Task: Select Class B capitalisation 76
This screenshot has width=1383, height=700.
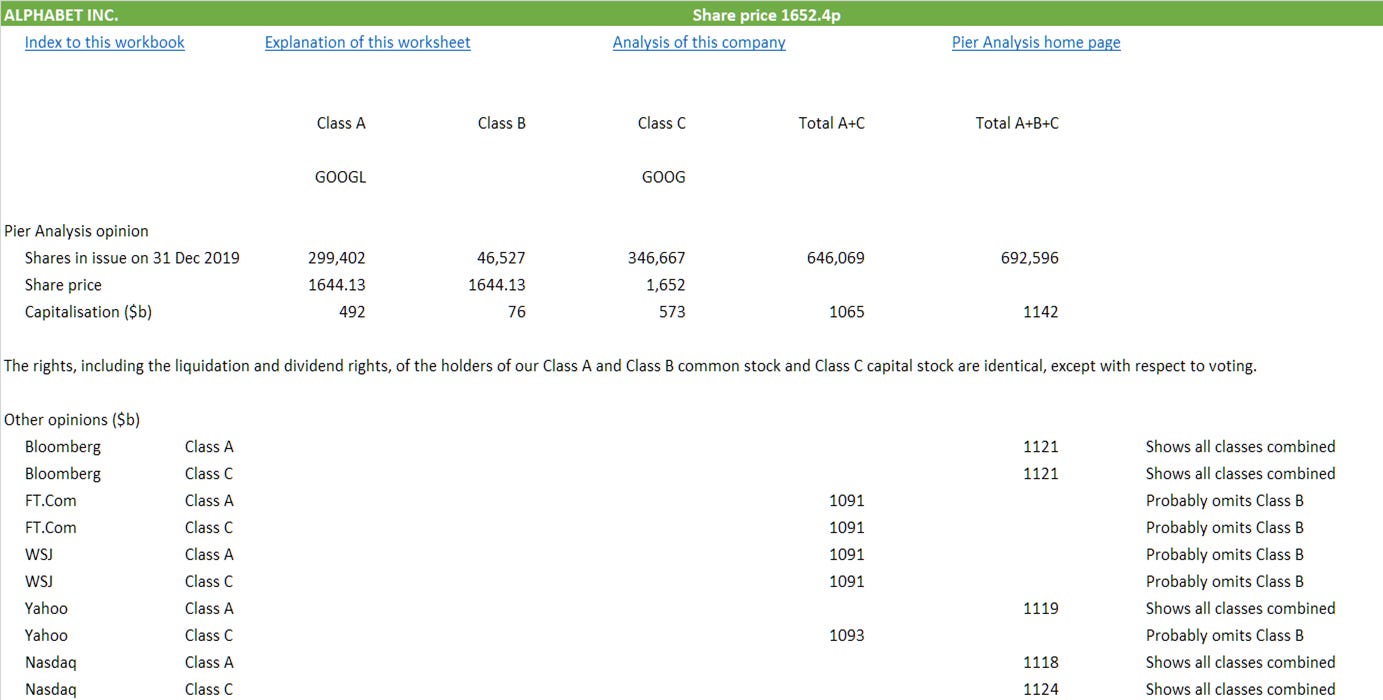Action: tap(517, 312)
